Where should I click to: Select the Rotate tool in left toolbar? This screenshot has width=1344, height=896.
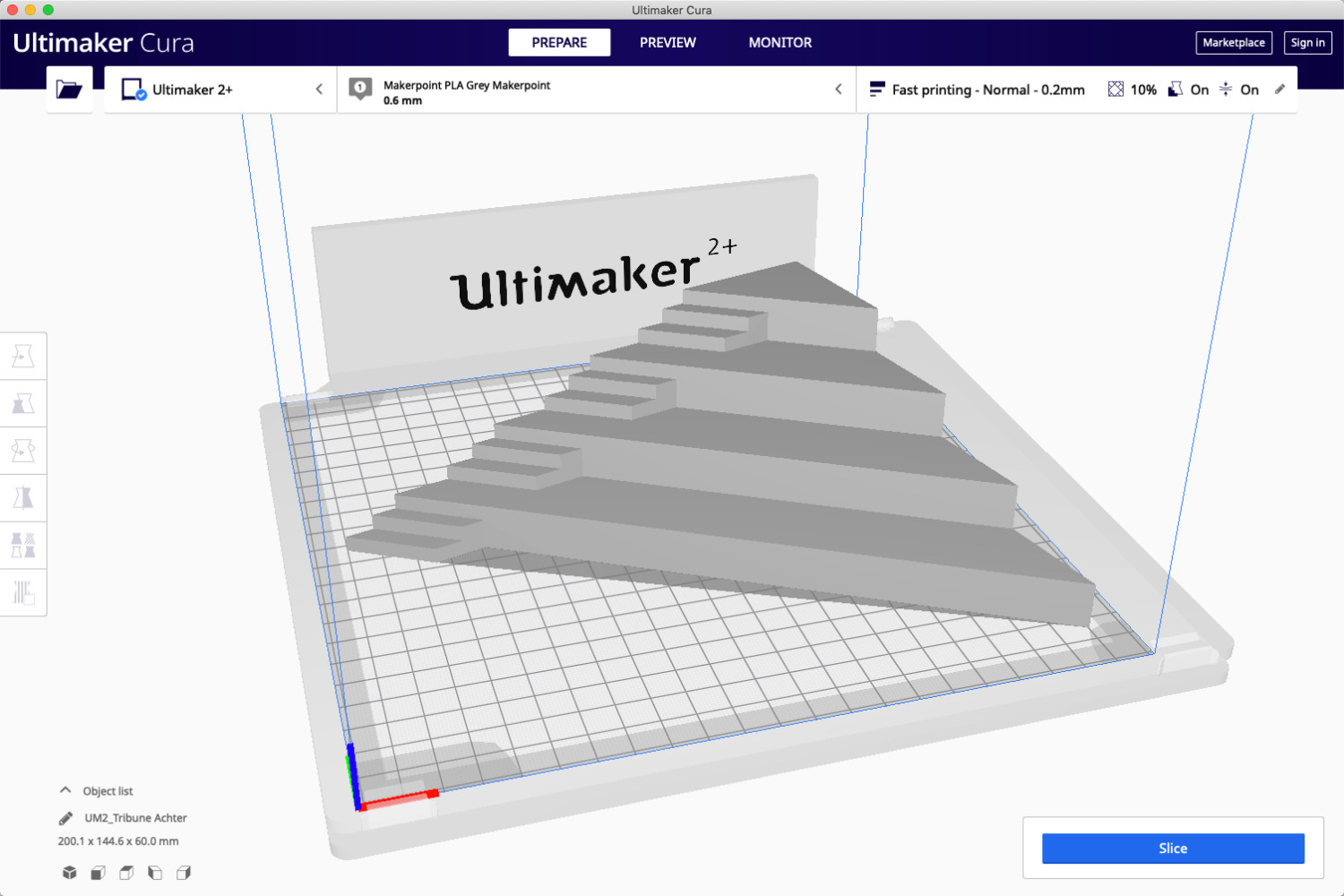[23, 451]
